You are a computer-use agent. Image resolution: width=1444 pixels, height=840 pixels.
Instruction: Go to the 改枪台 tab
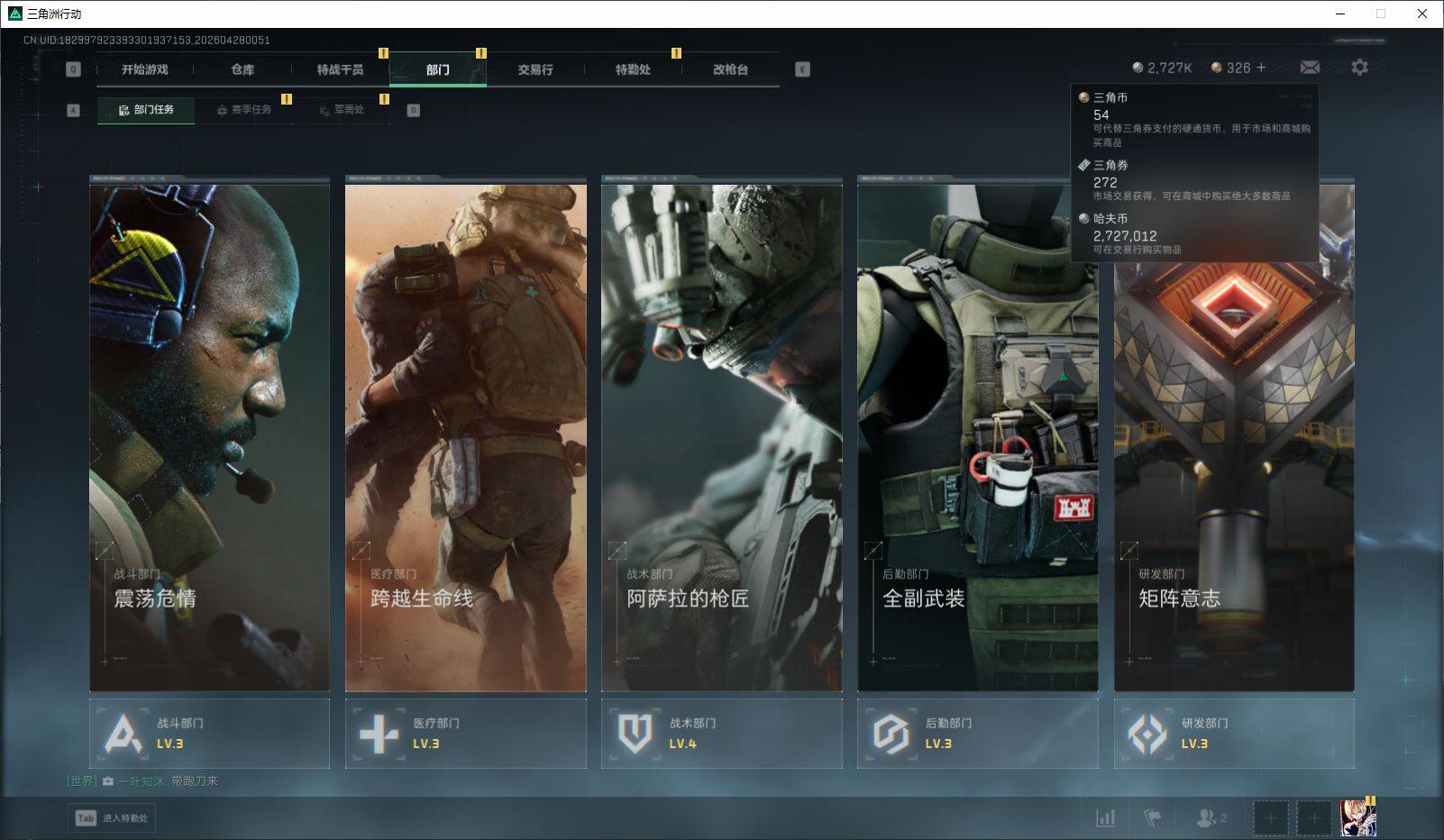(730, 69)
